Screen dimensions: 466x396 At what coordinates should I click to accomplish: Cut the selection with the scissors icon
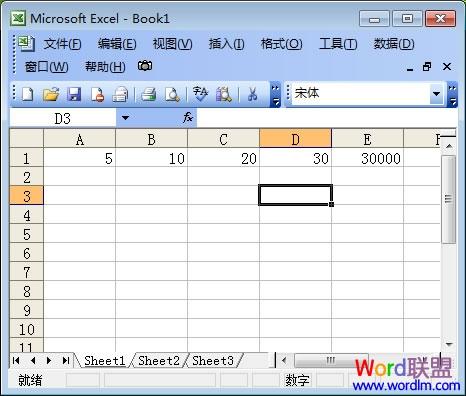tap(253, 94)
